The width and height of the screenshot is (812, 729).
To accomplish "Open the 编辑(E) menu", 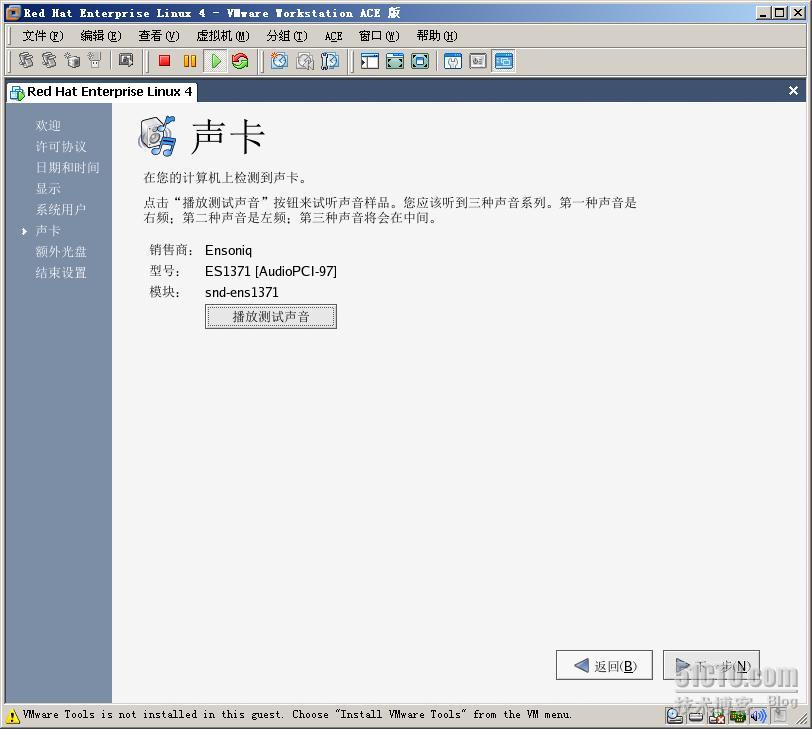I will pyautogui.click(x=100, y=36).
